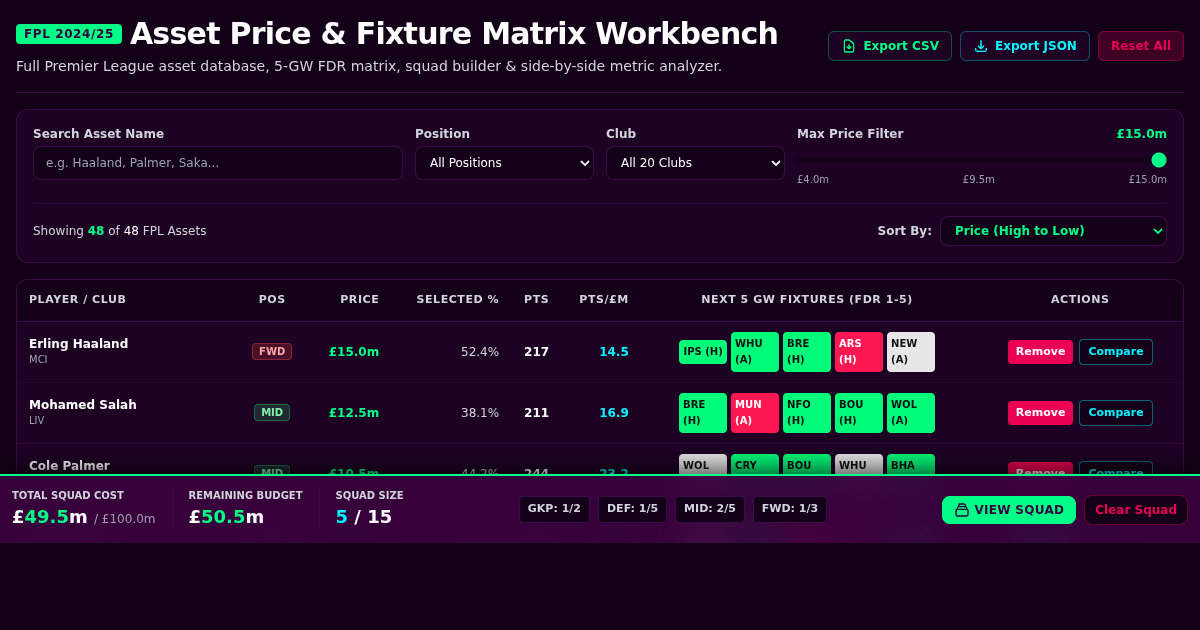Click Salah's MUN (A) fixture chip

tap(755, 413)
